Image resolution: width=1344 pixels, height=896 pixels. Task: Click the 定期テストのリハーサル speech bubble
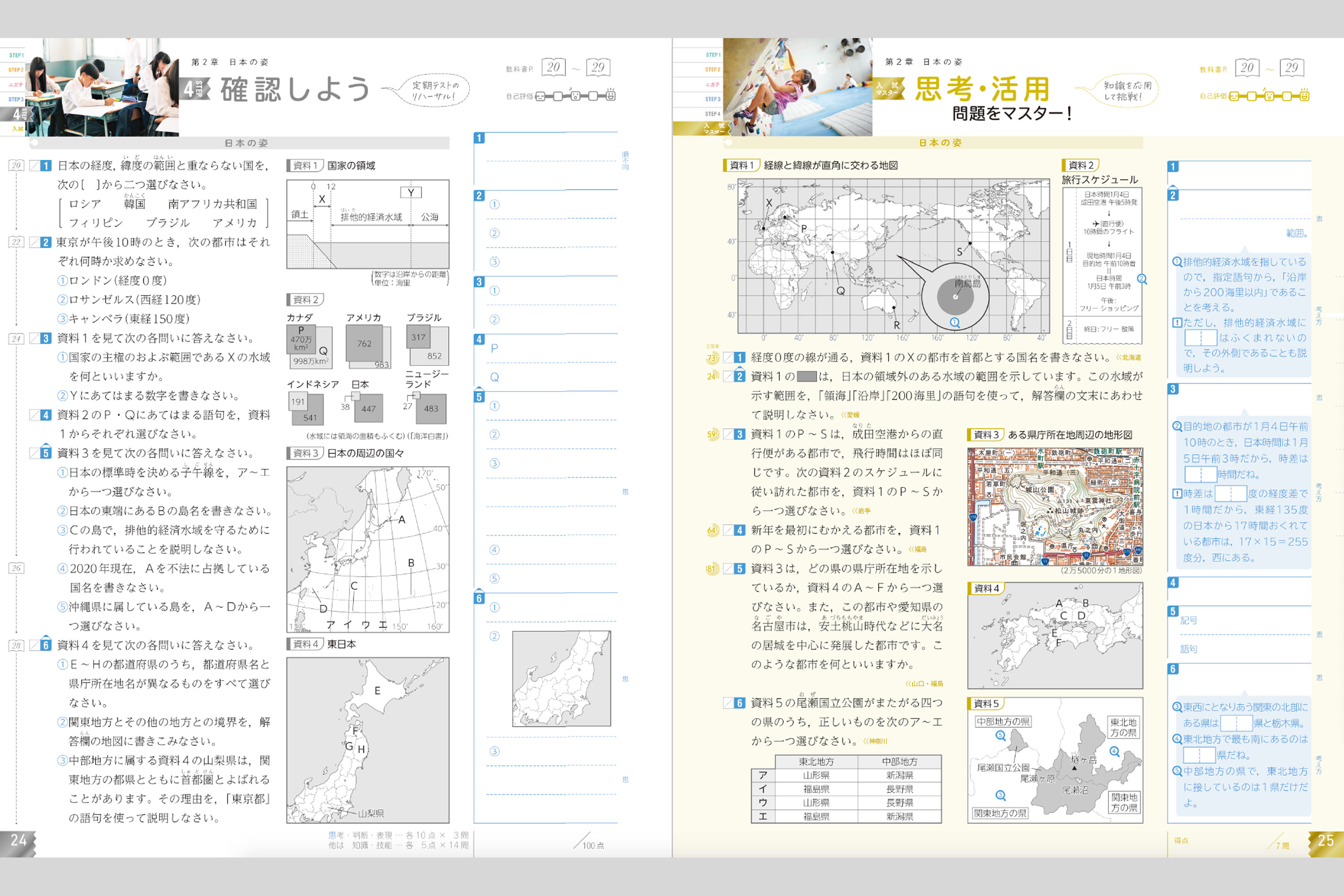click(440, 89)
